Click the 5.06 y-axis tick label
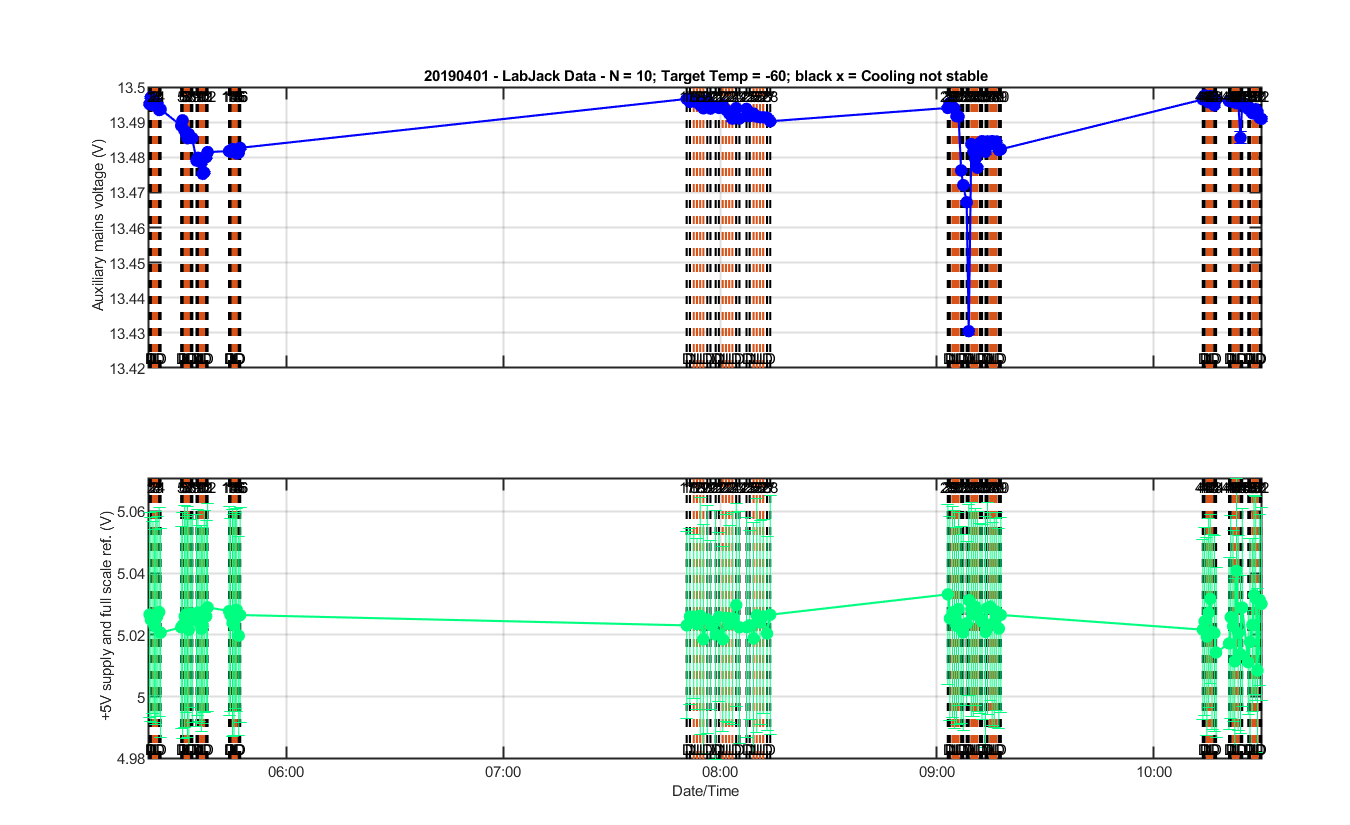 click(131, 512)
